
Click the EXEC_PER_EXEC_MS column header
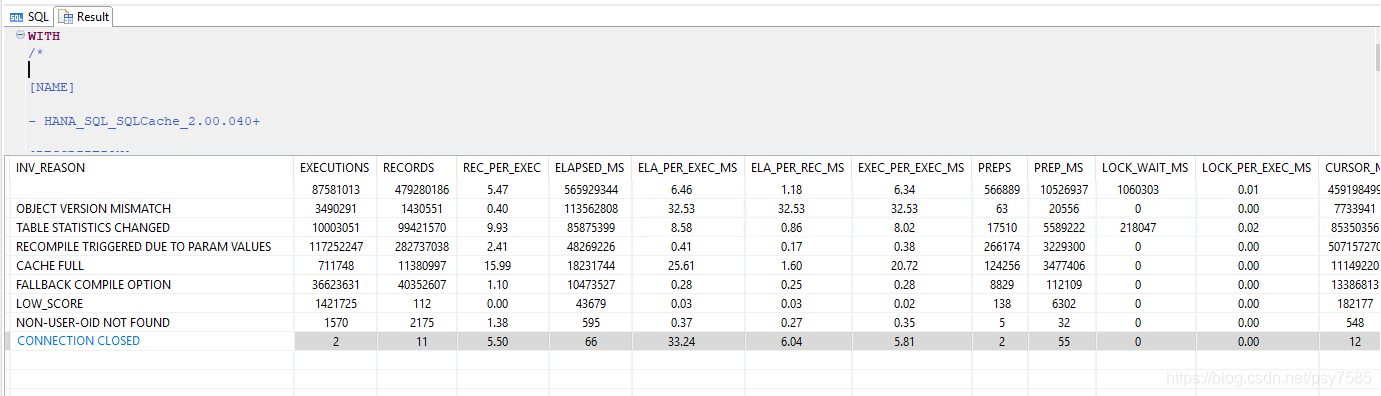[911, 167]
